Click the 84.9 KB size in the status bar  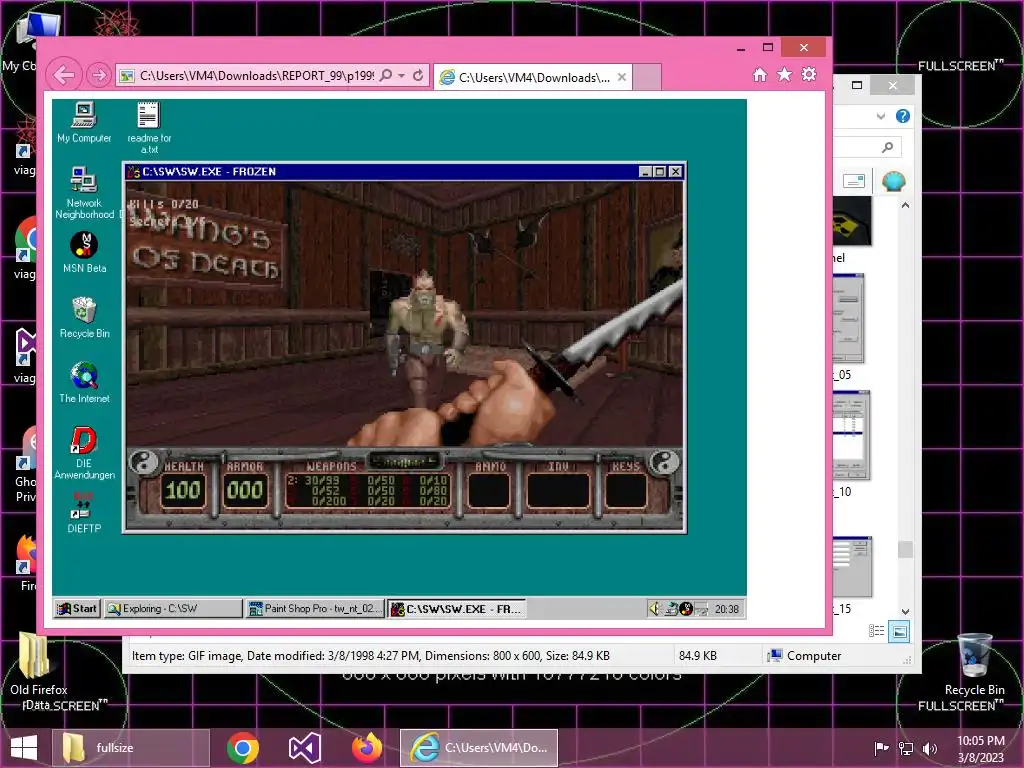coord(697,656)
